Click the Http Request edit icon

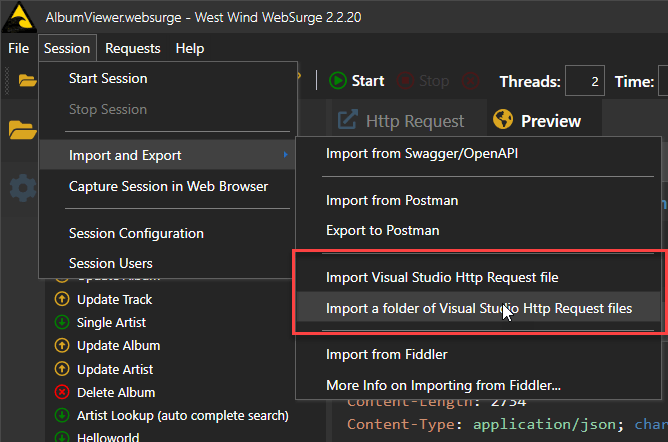click(348, 120)
